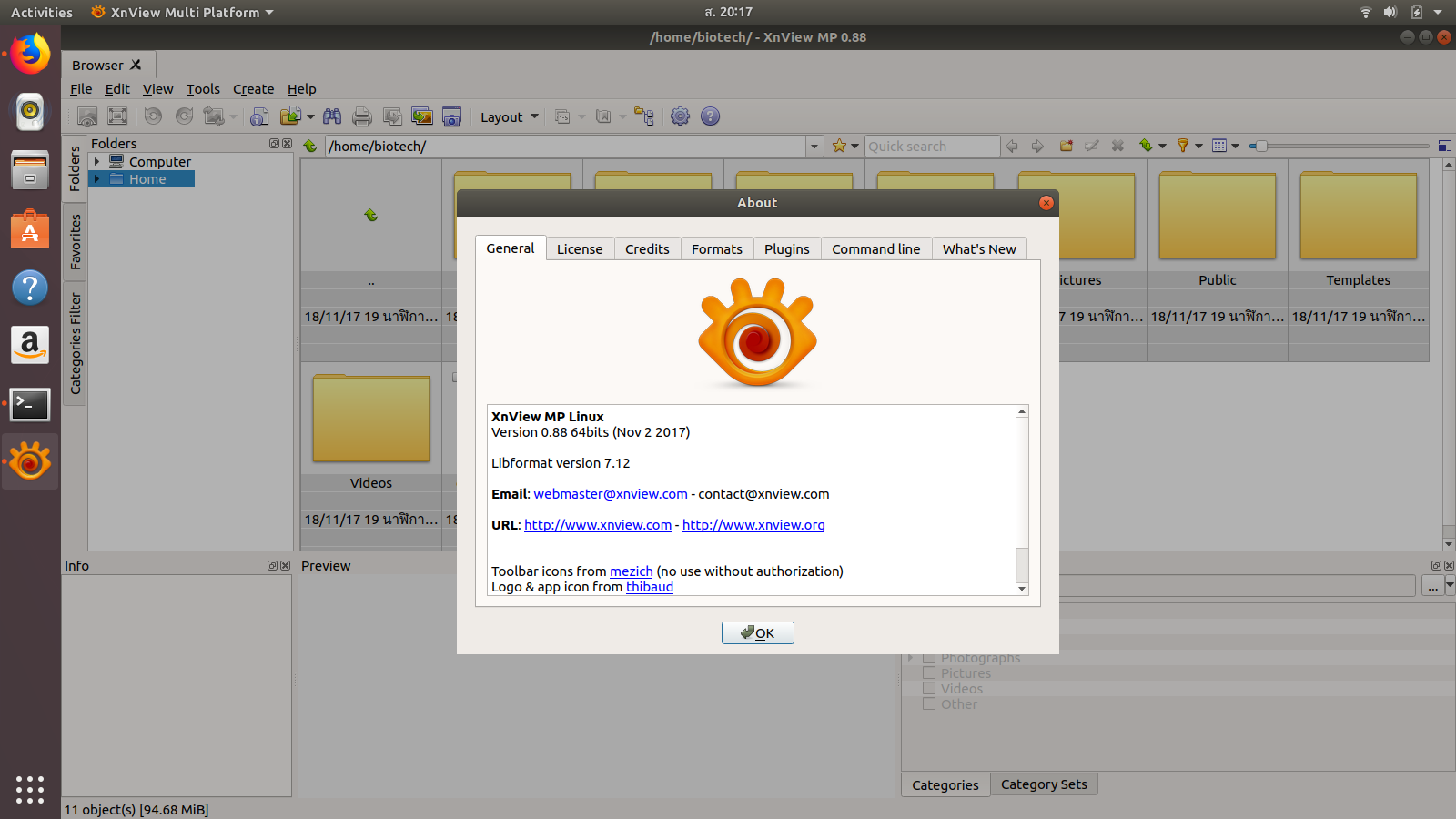Open the Create menu
The image size is (1456, 819).
(x=253, y=89)
